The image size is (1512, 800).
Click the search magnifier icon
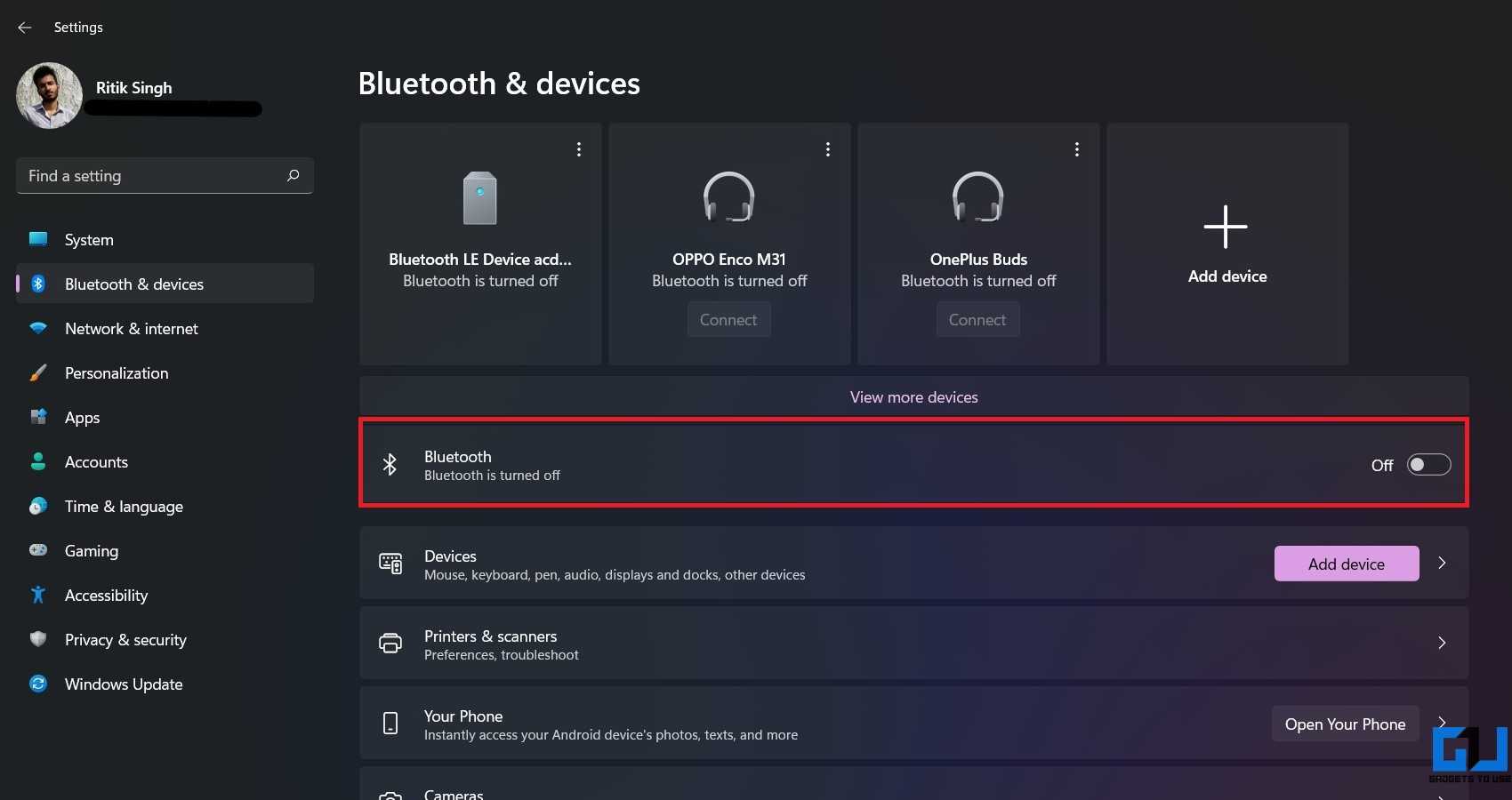[293, 176]
